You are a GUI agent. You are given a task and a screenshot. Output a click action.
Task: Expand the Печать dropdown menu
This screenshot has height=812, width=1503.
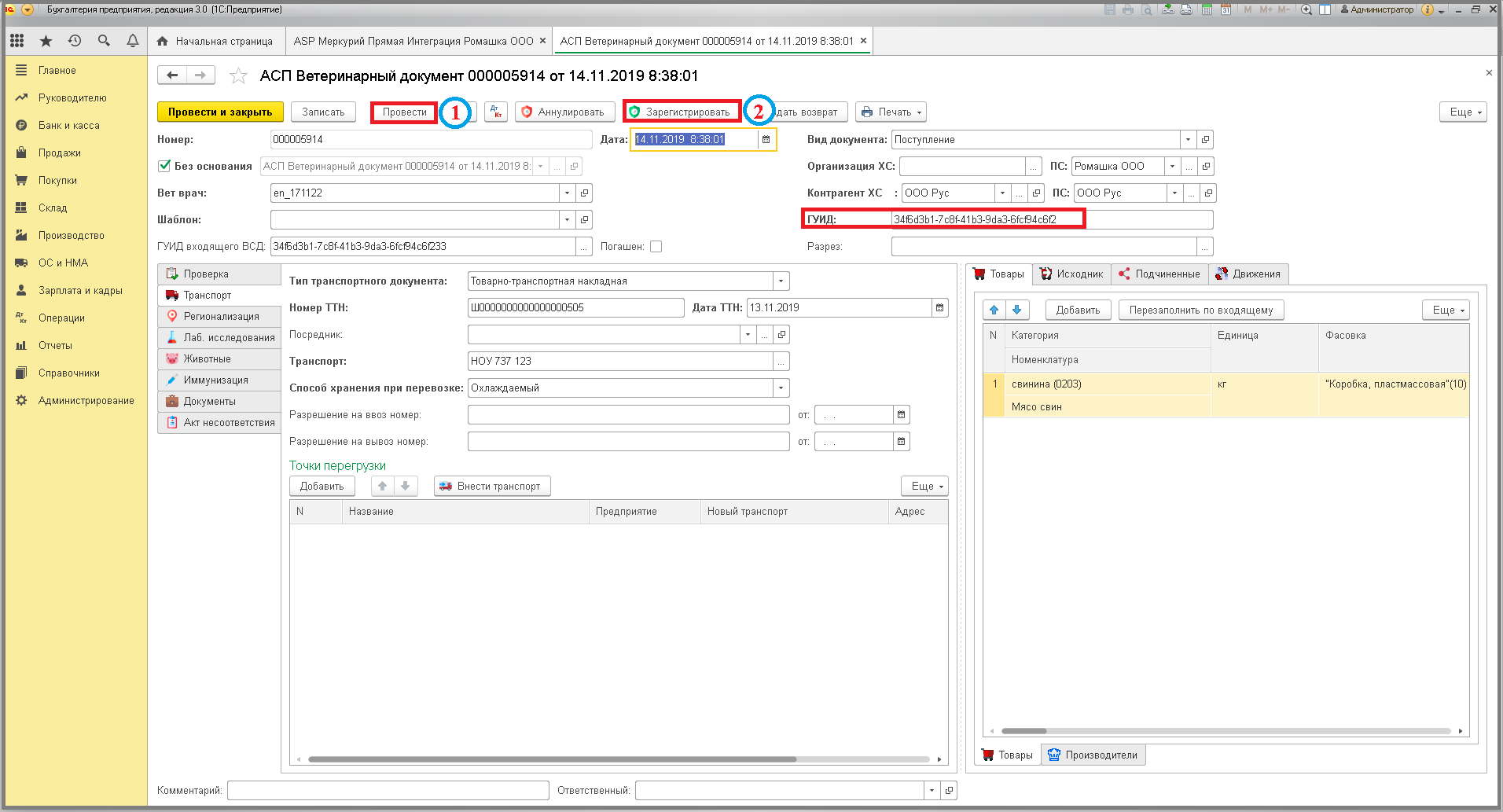click(891, 112)
